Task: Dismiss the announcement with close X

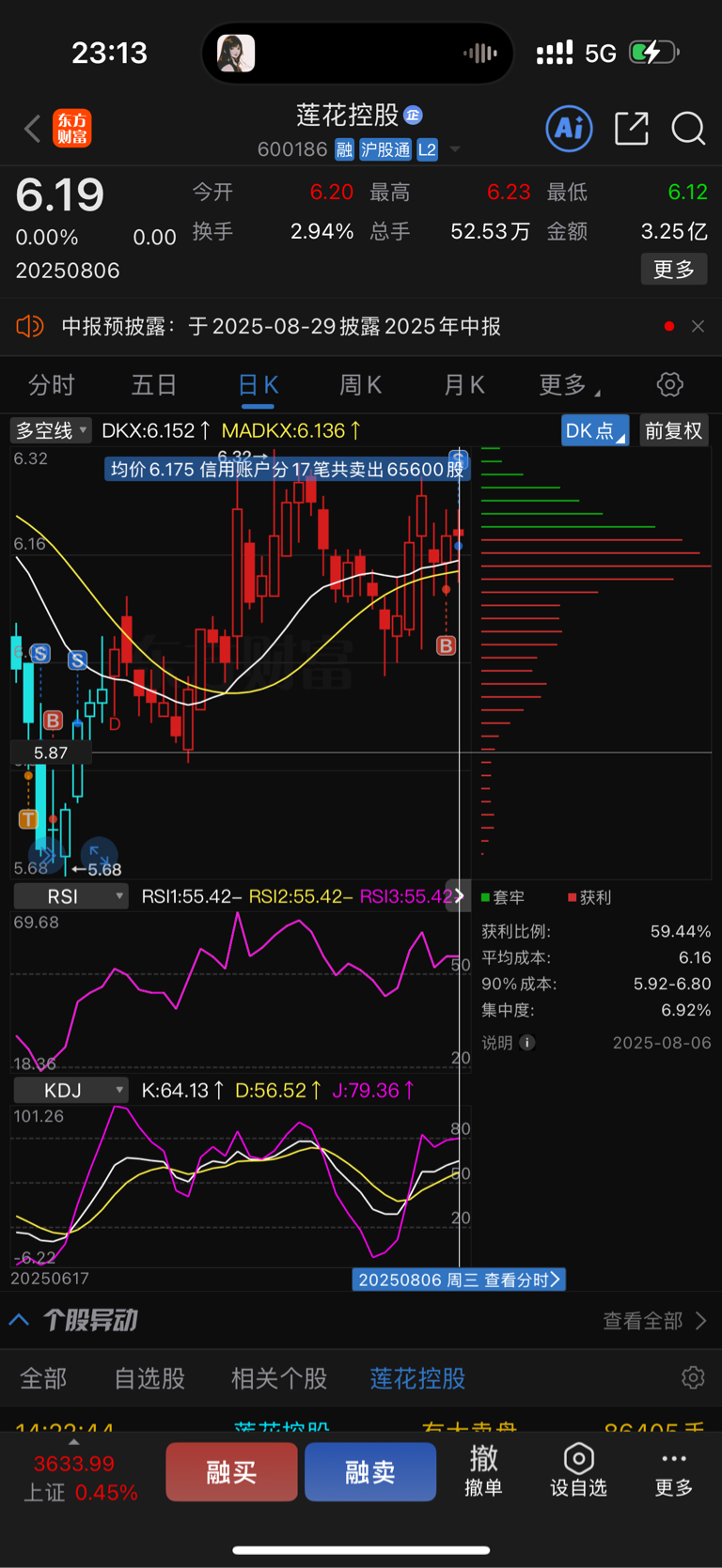Action: point(698,326)
